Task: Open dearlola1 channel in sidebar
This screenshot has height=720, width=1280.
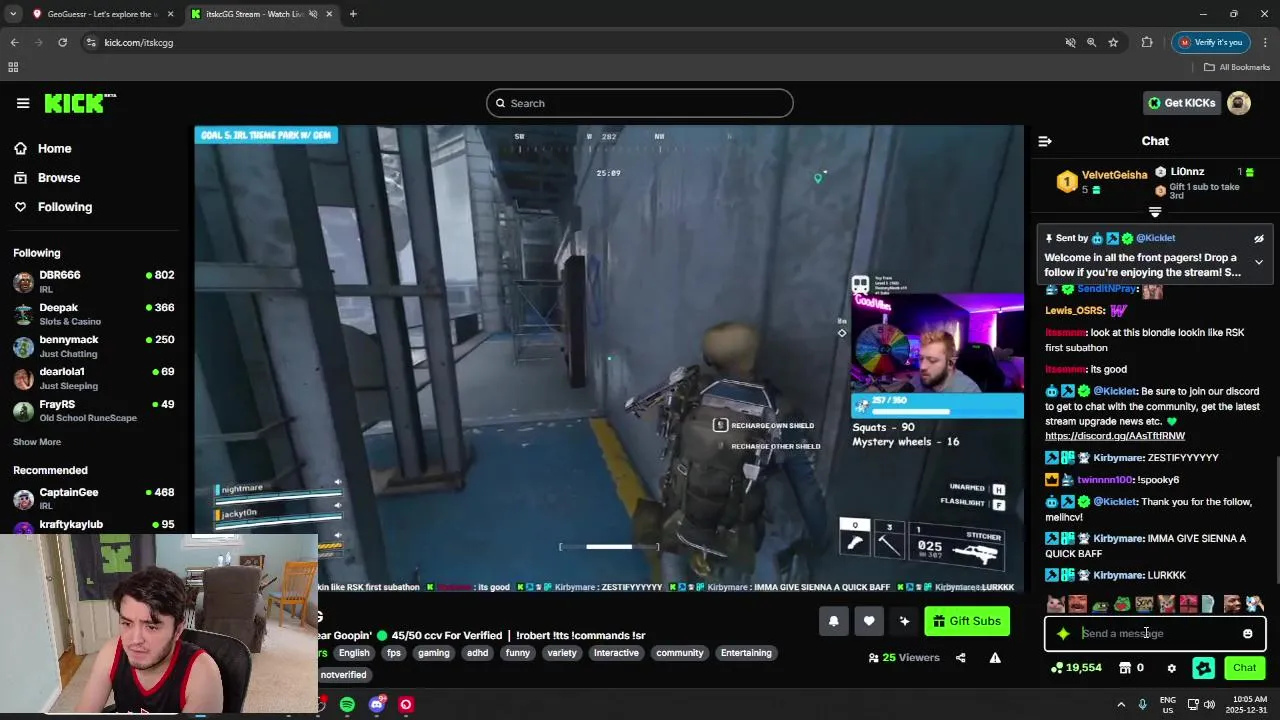Action: (x=94, y=378)
